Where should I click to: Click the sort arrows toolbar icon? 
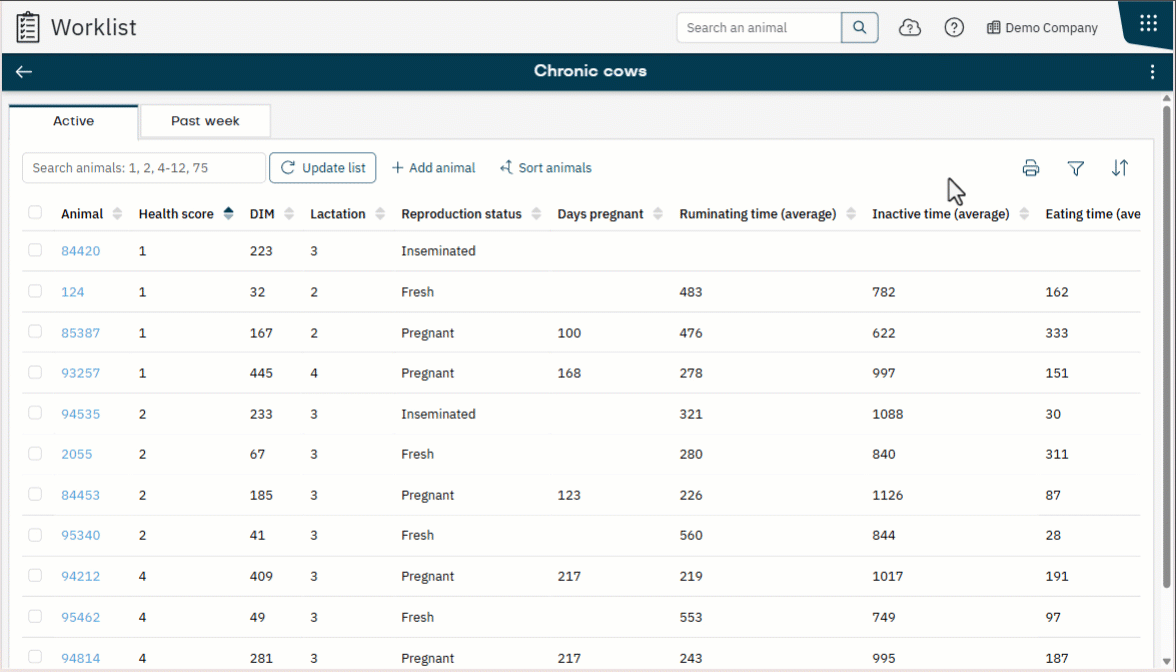[1120, 168]
